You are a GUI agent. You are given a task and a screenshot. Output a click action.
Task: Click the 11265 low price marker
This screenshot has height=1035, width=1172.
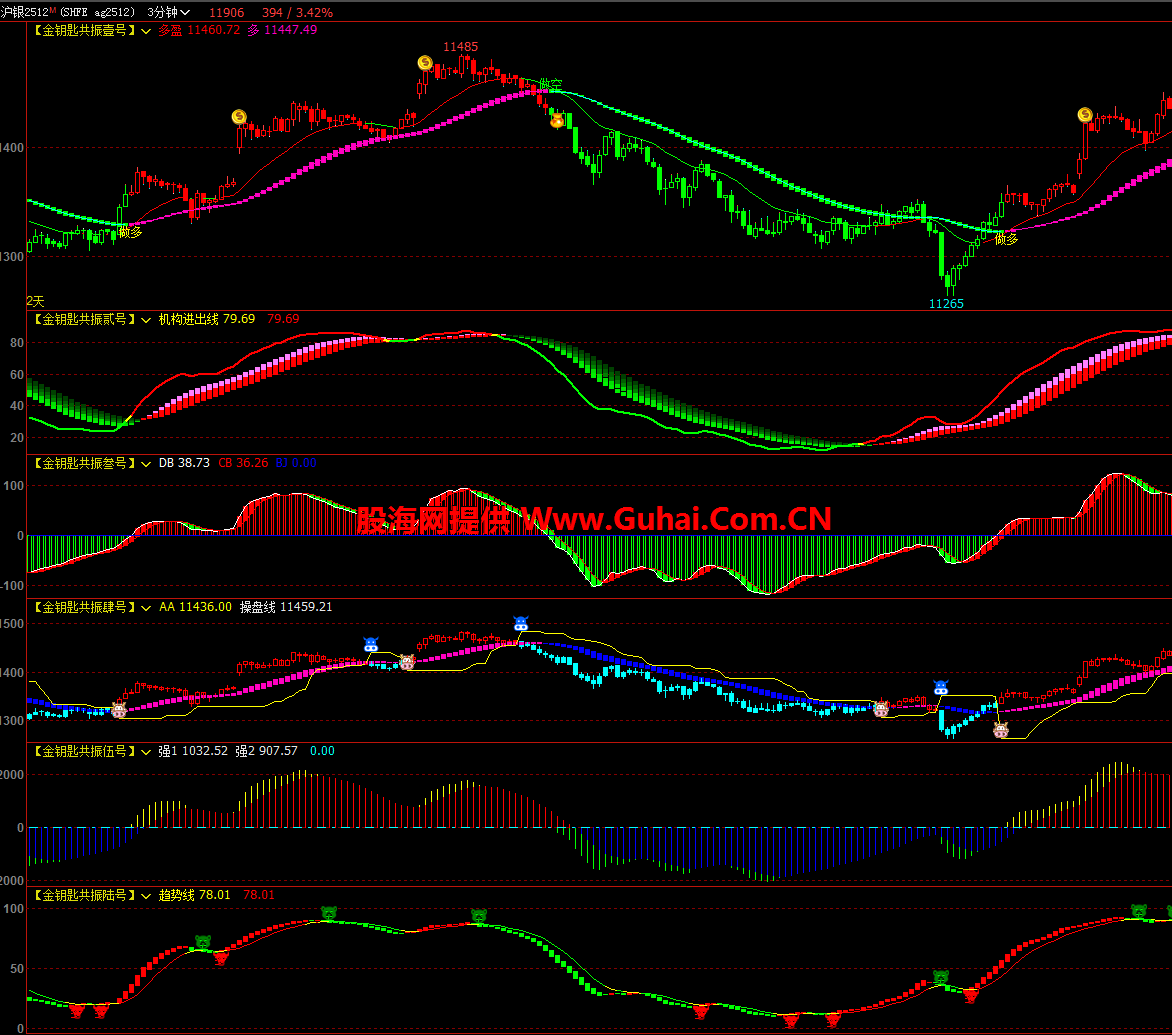click(x=946, y=303)
